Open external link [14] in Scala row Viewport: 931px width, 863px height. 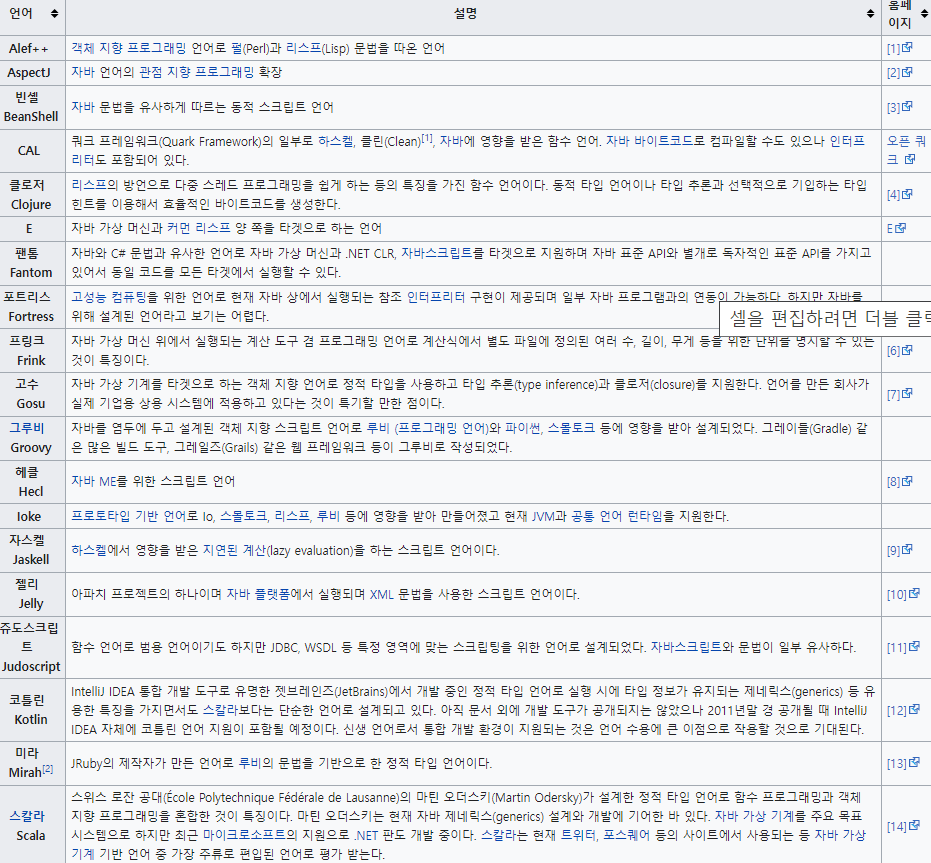[902, 826]
